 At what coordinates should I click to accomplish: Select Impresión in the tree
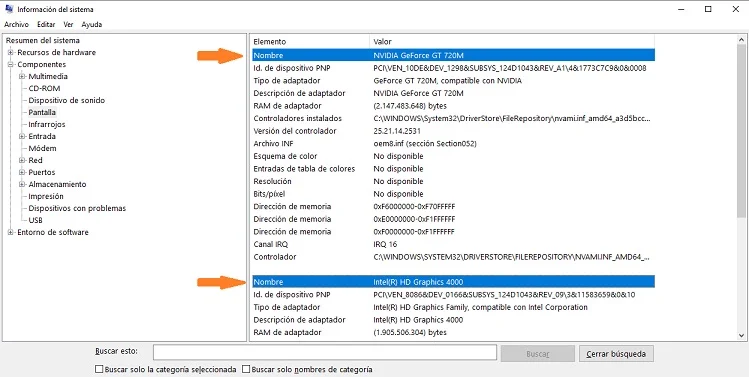click(46, 196)
